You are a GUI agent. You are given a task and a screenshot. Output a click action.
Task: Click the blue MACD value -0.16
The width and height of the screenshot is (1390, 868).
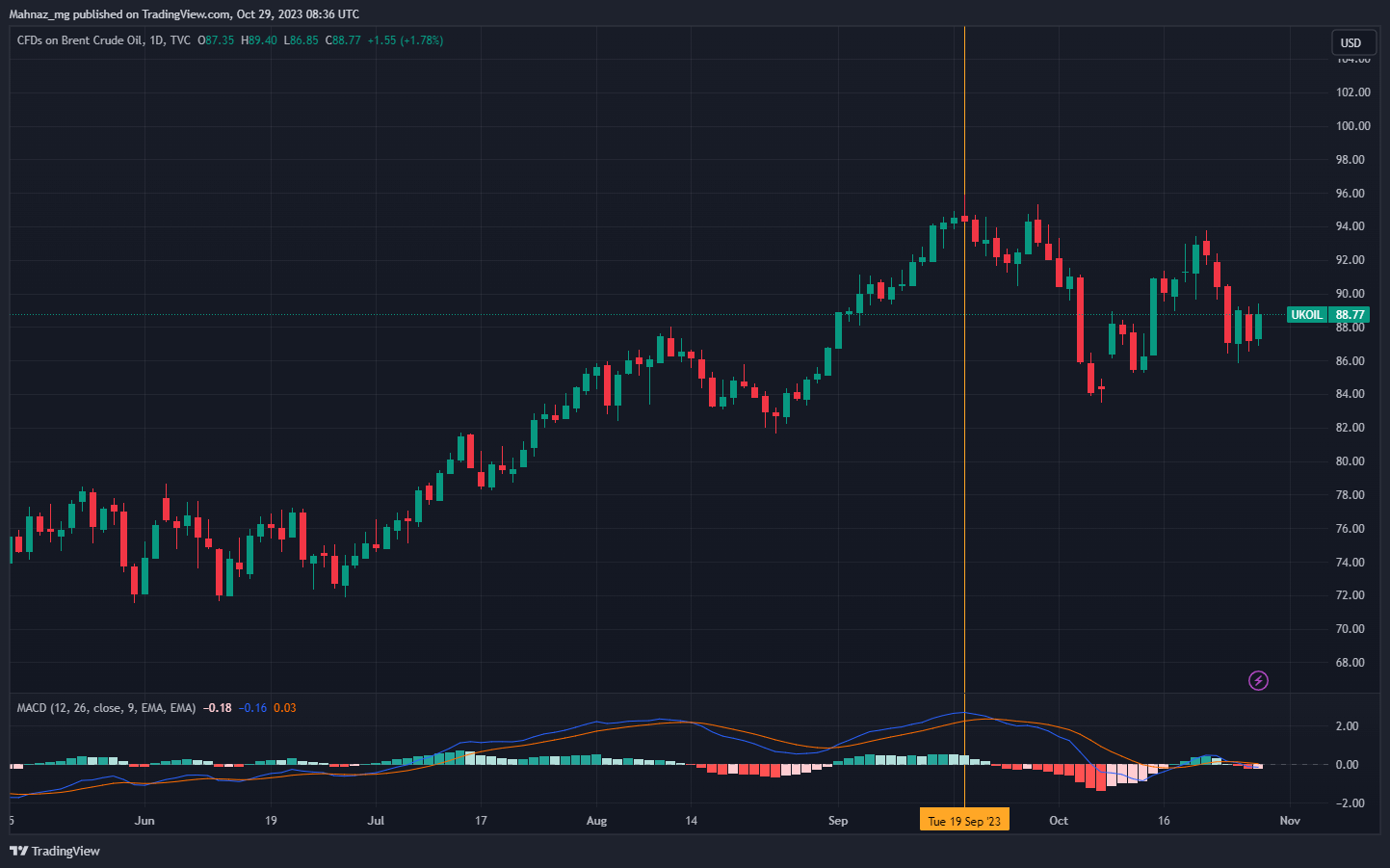(253, 708)
